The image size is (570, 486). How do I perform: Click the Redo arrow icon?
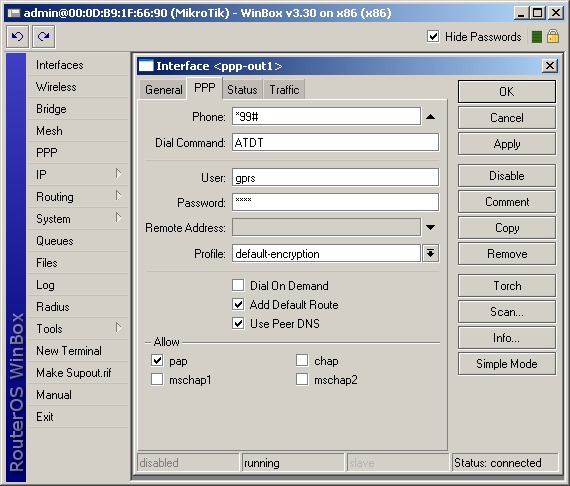pos(44,37)
